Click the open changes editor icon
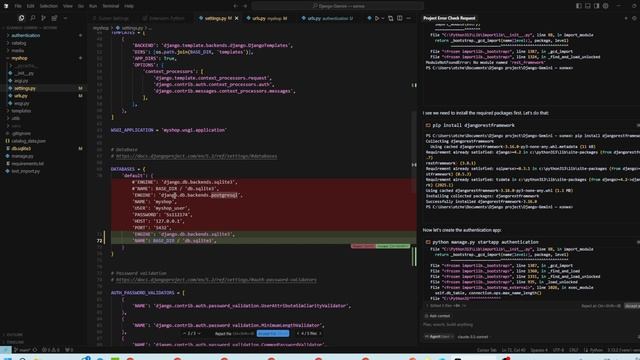This screenshot has height=360, width=640. point(391,18)
